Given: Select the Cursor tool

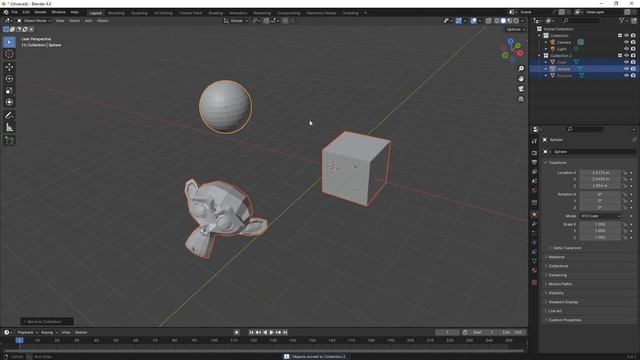Looking at the screenshot, I should 9,54.
